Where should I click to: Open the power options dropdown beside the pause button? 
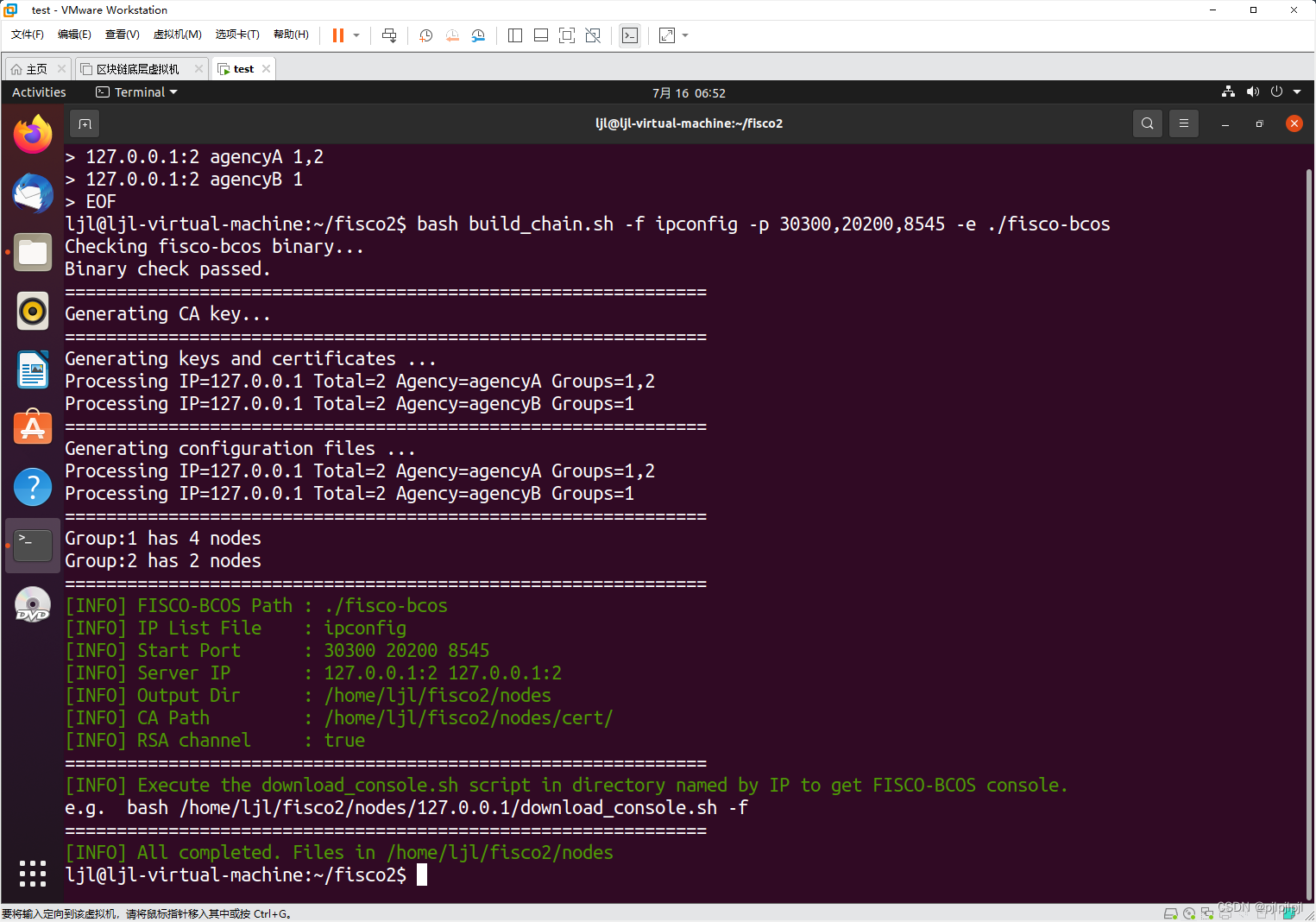click(x=356, y=35)
